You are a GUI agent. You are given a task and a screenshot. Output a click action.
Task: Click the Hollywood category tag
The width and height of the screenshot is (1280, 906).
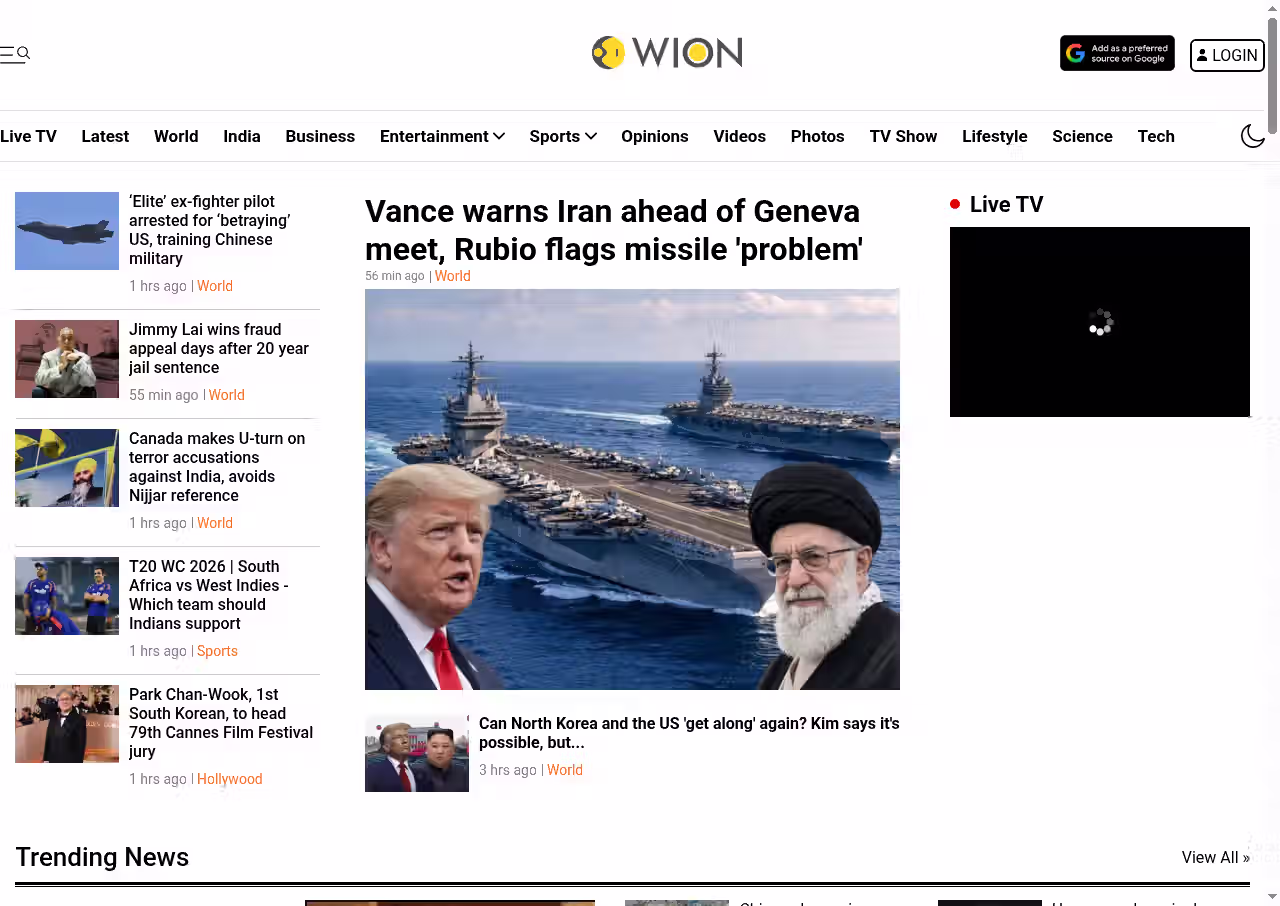pyautogui.click(x=230, y=779)
